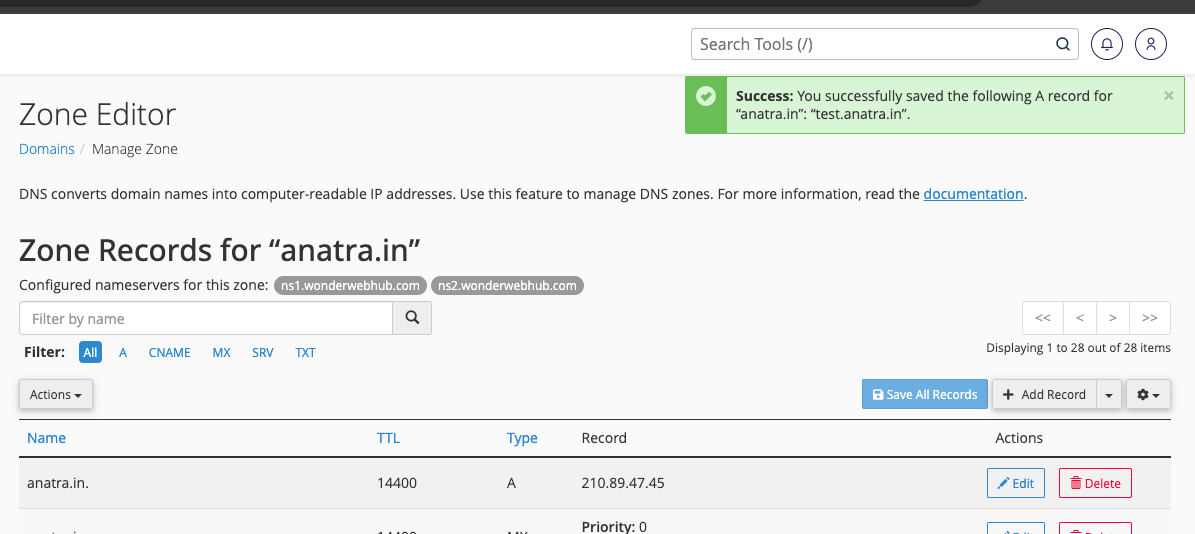Screen dimensions: 1195x534
Task: Click the search magnifier in Search Tools
Action: coord(1062,44)
